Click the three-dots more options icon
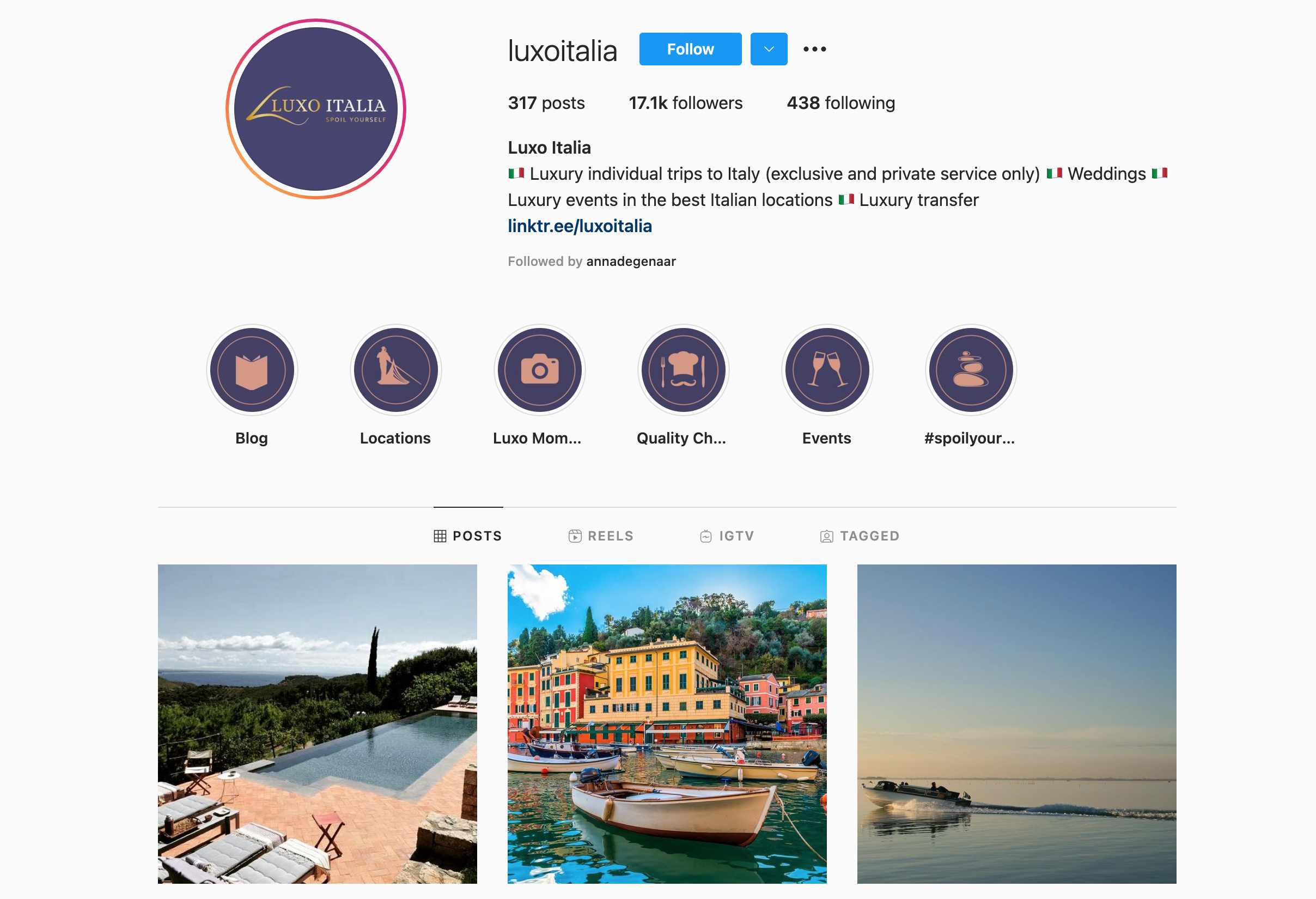 [x=814, y=49]
